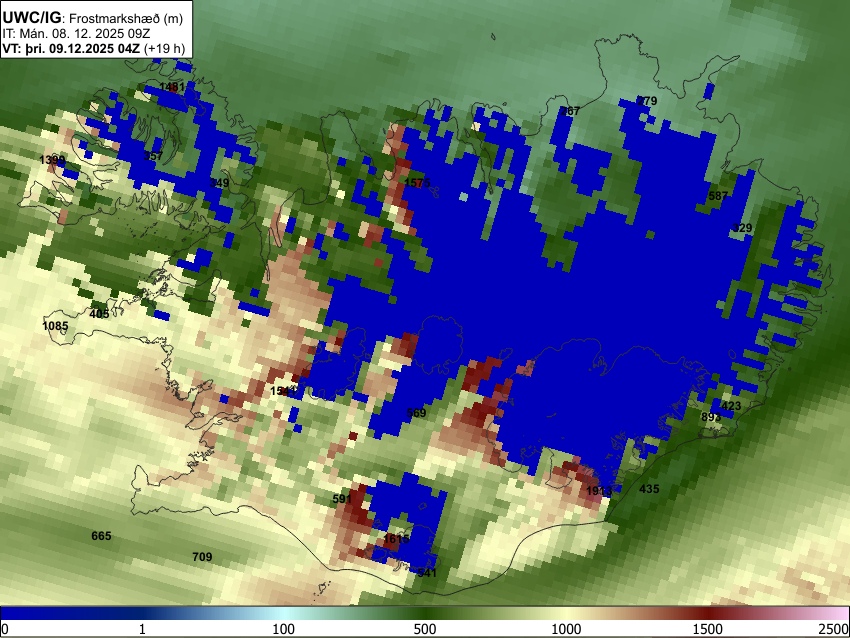
Task: Click the 1399 value on the map
Action: pos(53,160)
